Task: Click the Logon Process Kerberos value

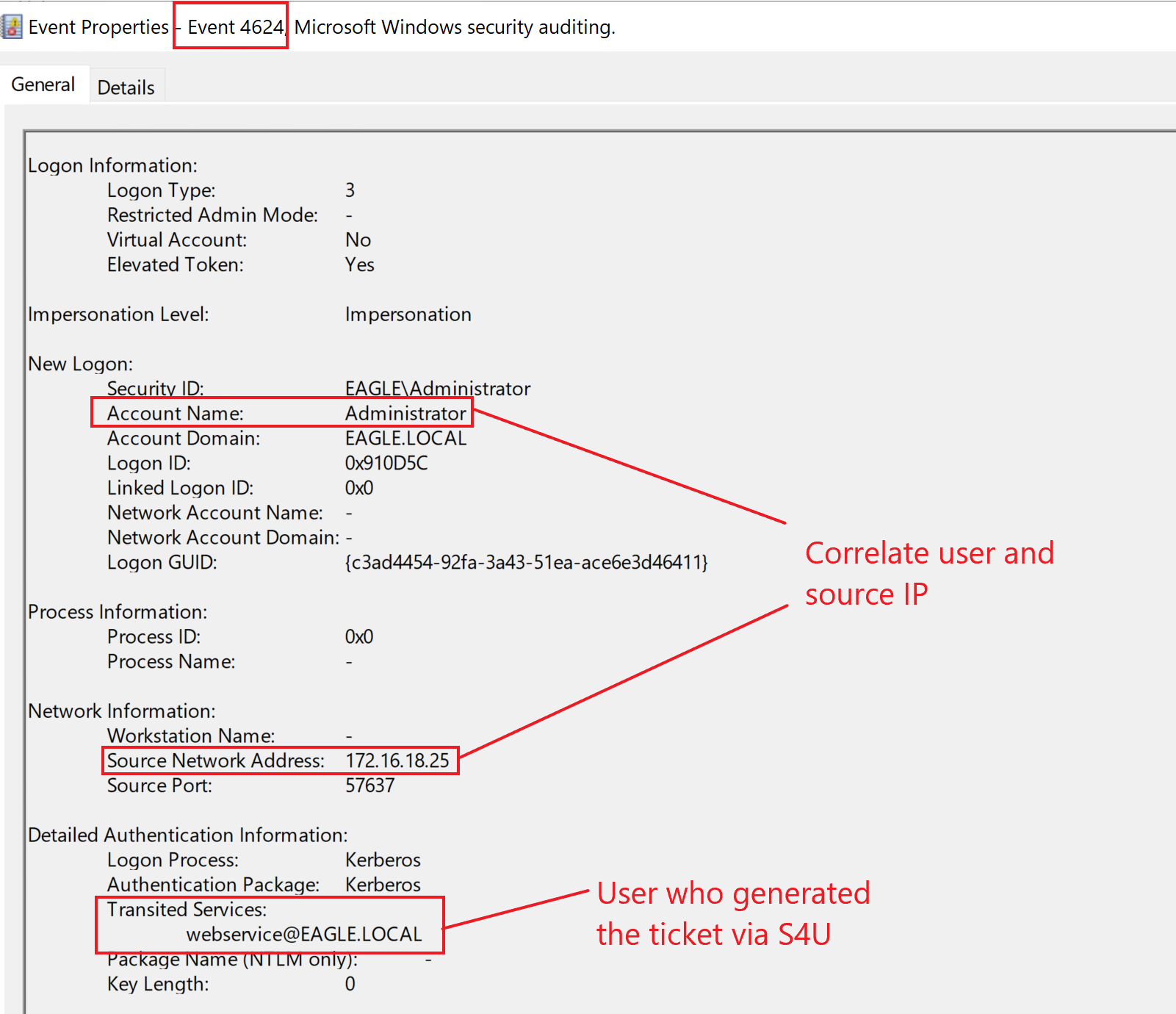Action: [383, 860]
